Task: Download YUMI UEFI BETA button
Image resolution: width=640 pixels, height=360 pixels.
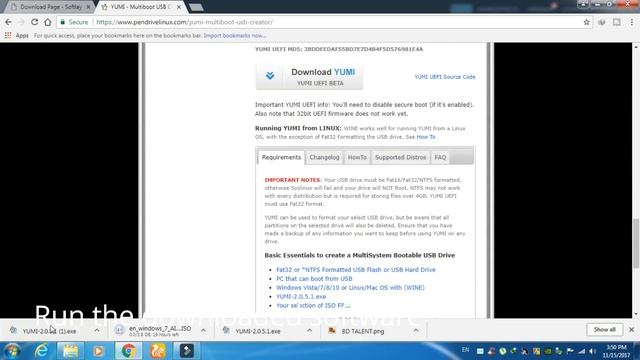Action: 309,76
